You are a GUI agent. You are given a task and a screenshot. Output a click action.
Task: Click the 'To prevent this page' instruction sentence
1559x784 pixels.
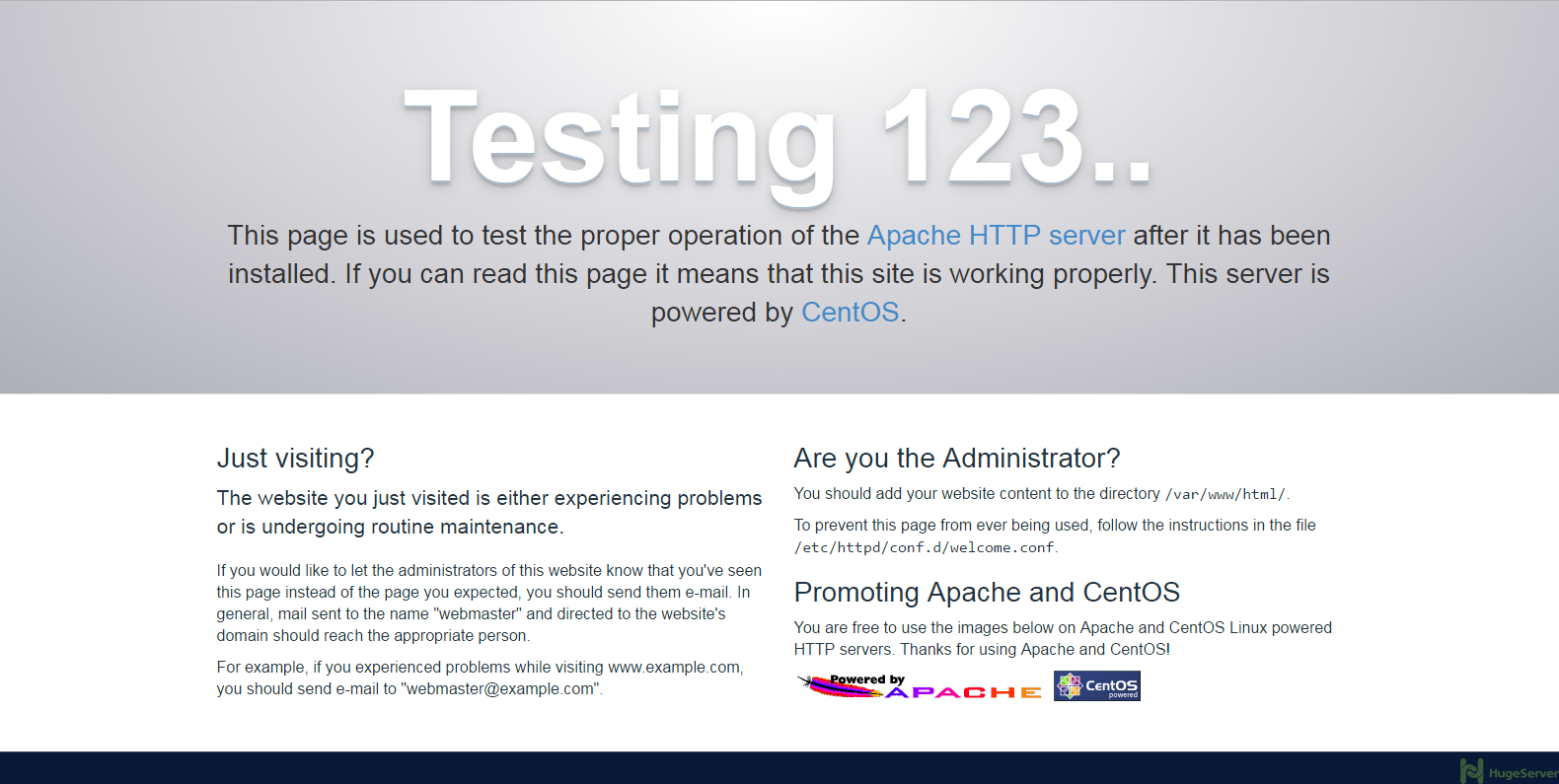pos(1055,536)
